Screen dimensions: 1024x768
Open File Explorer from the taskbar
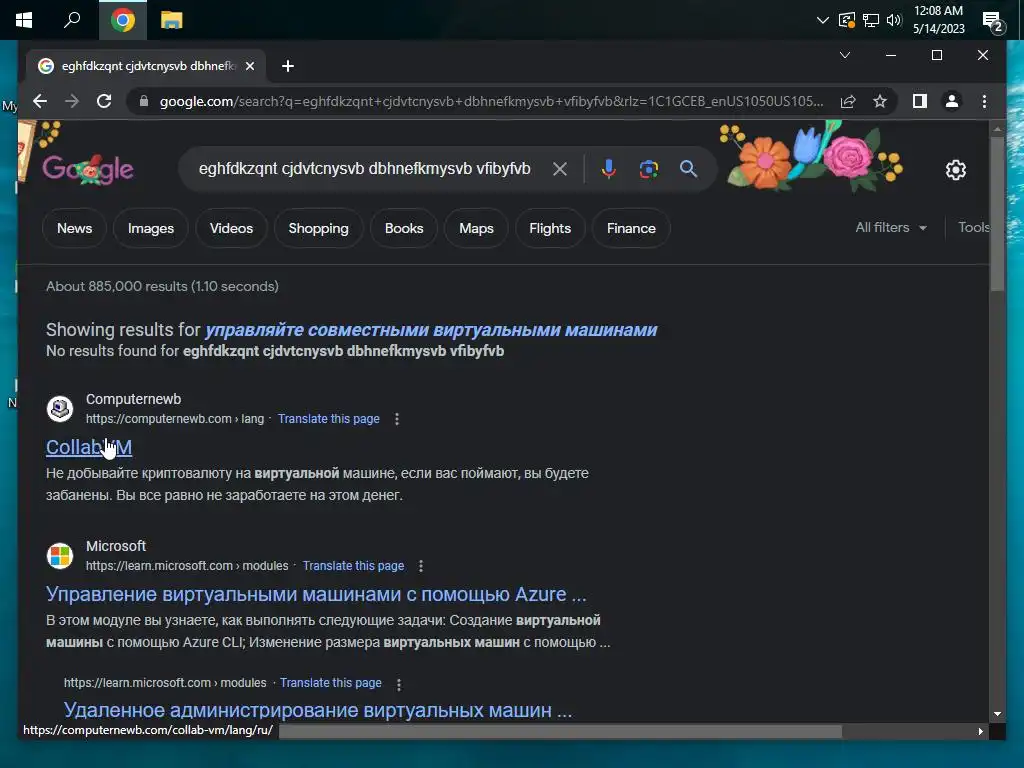coord(172,20)
